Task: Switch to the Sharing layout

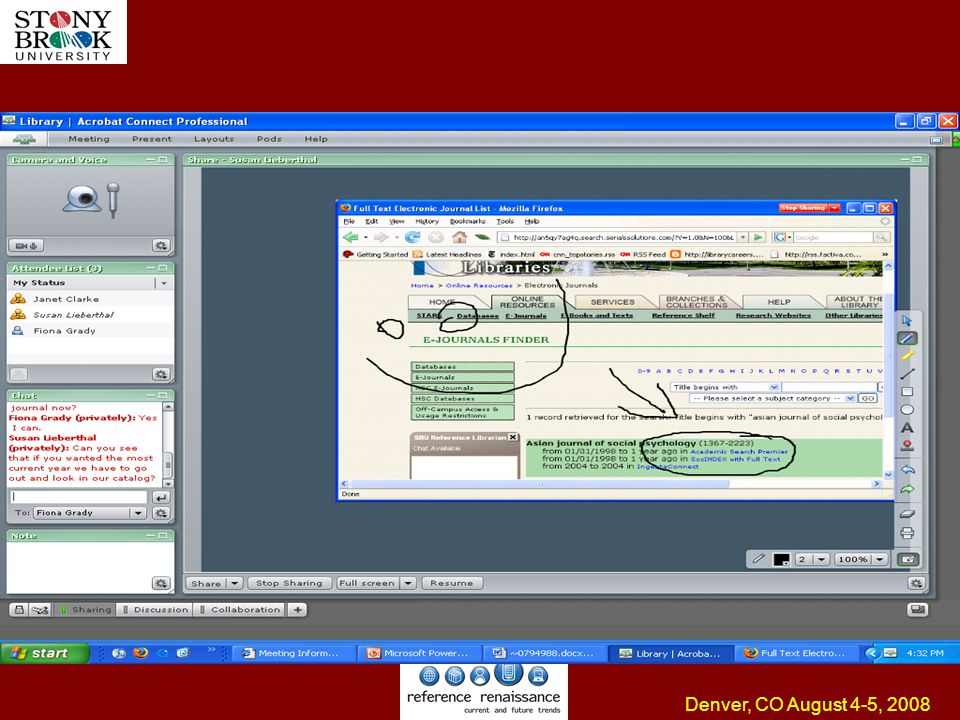Action: [x=85, y=610]
